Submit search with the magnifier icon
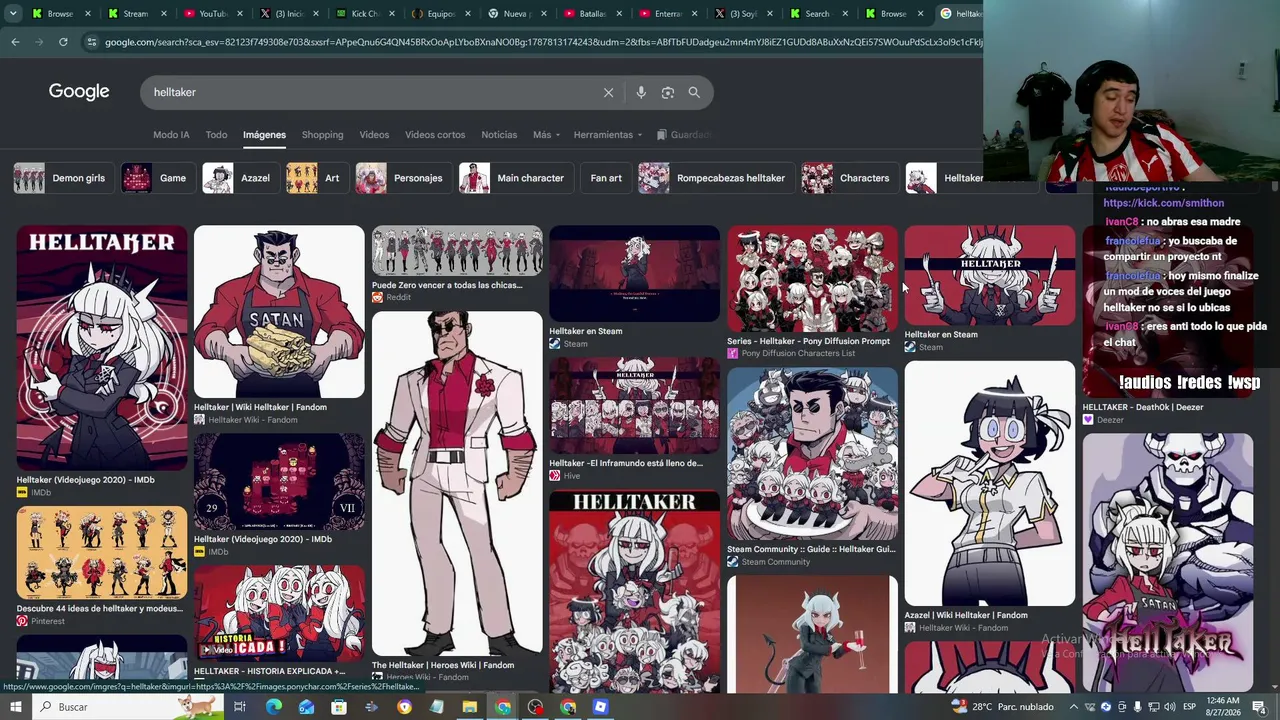1280x720 pixels. [x=694, y=92]
